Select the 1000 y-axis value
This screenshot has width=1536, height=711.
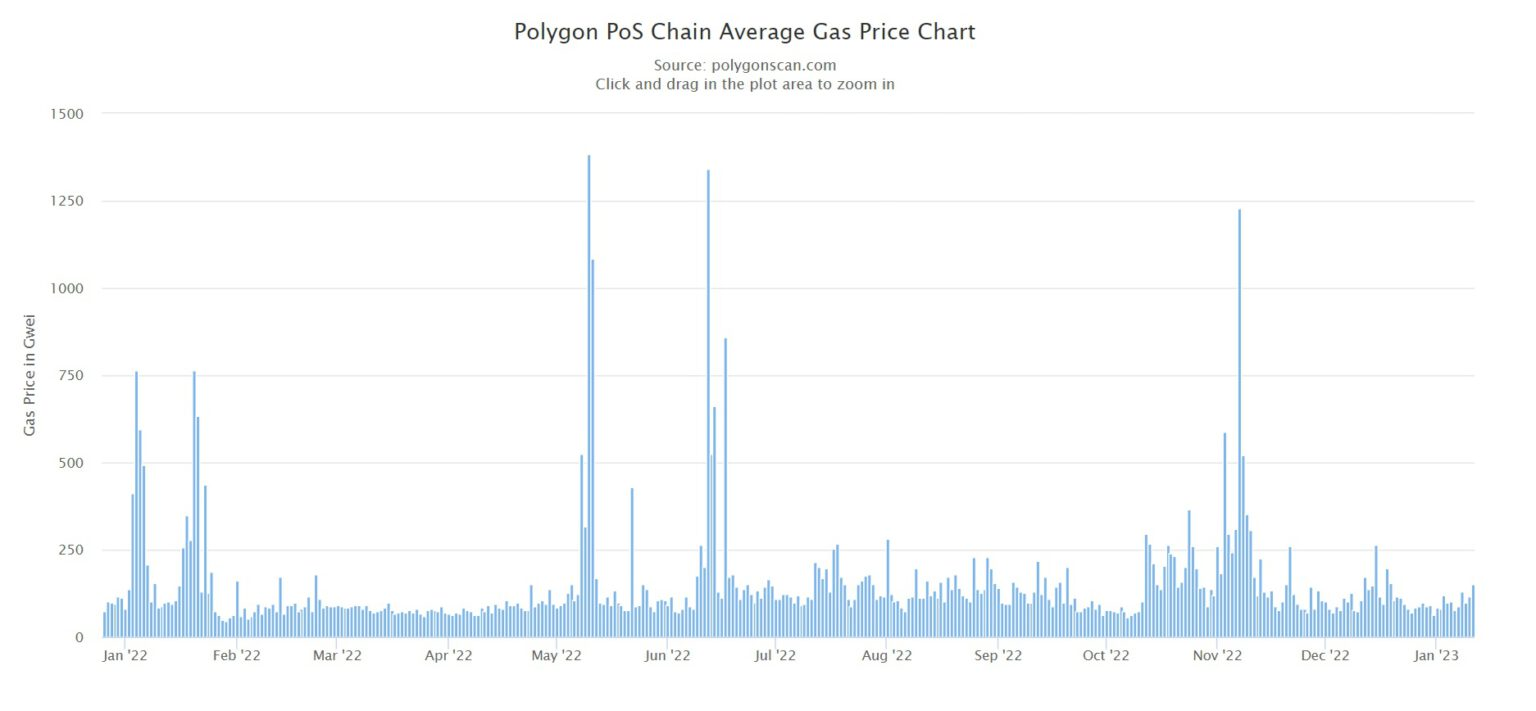pos(66,289)
